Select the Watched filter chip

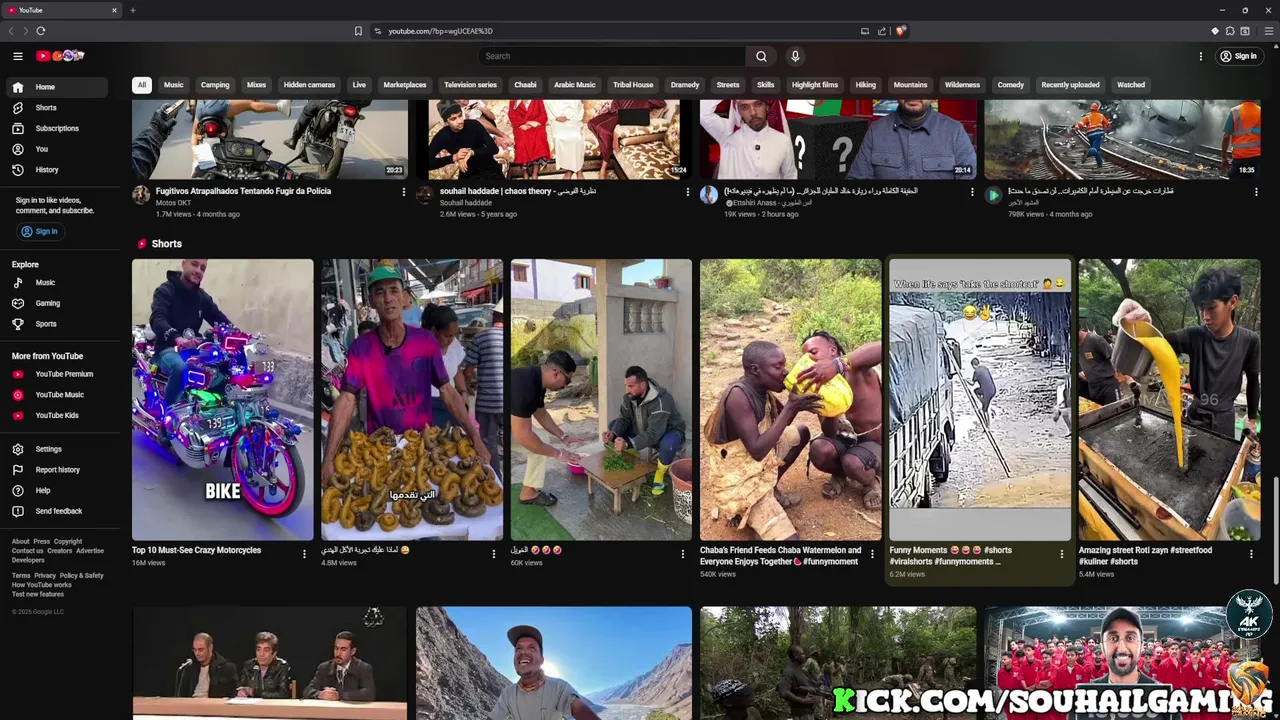click(x=1131, y=85)
